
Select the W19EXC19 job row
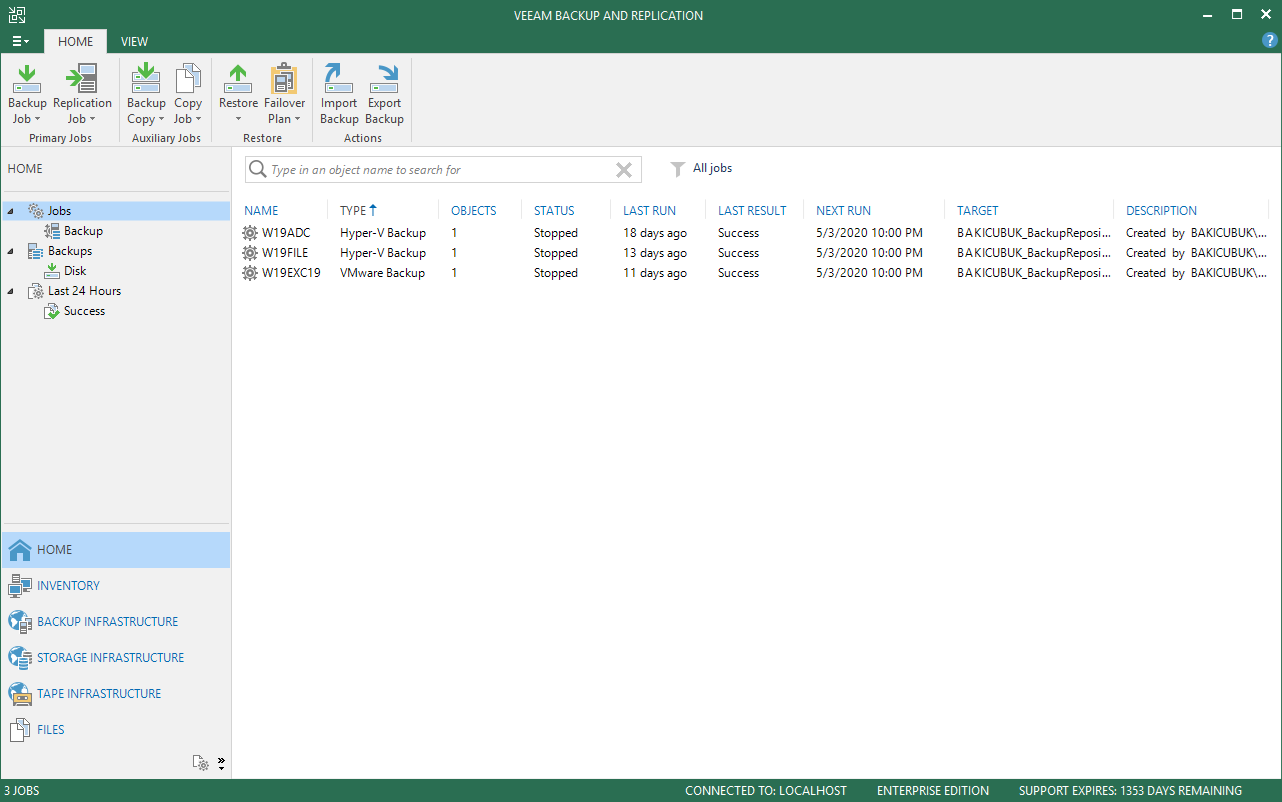pyautogui.click(x=757, y=273)
